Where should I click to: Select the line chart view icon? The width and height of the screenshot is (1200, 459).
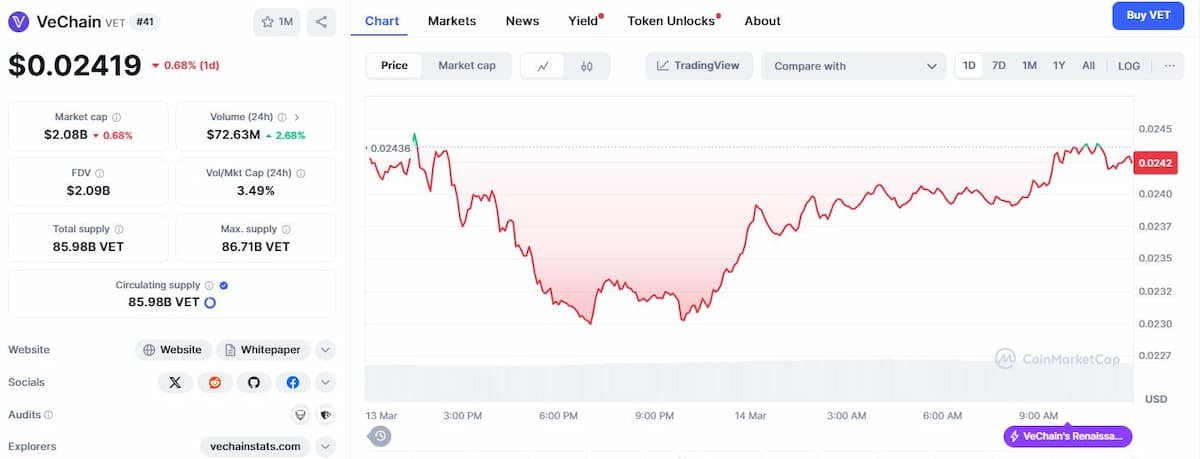pyautogui.click(x=543, y=66)
